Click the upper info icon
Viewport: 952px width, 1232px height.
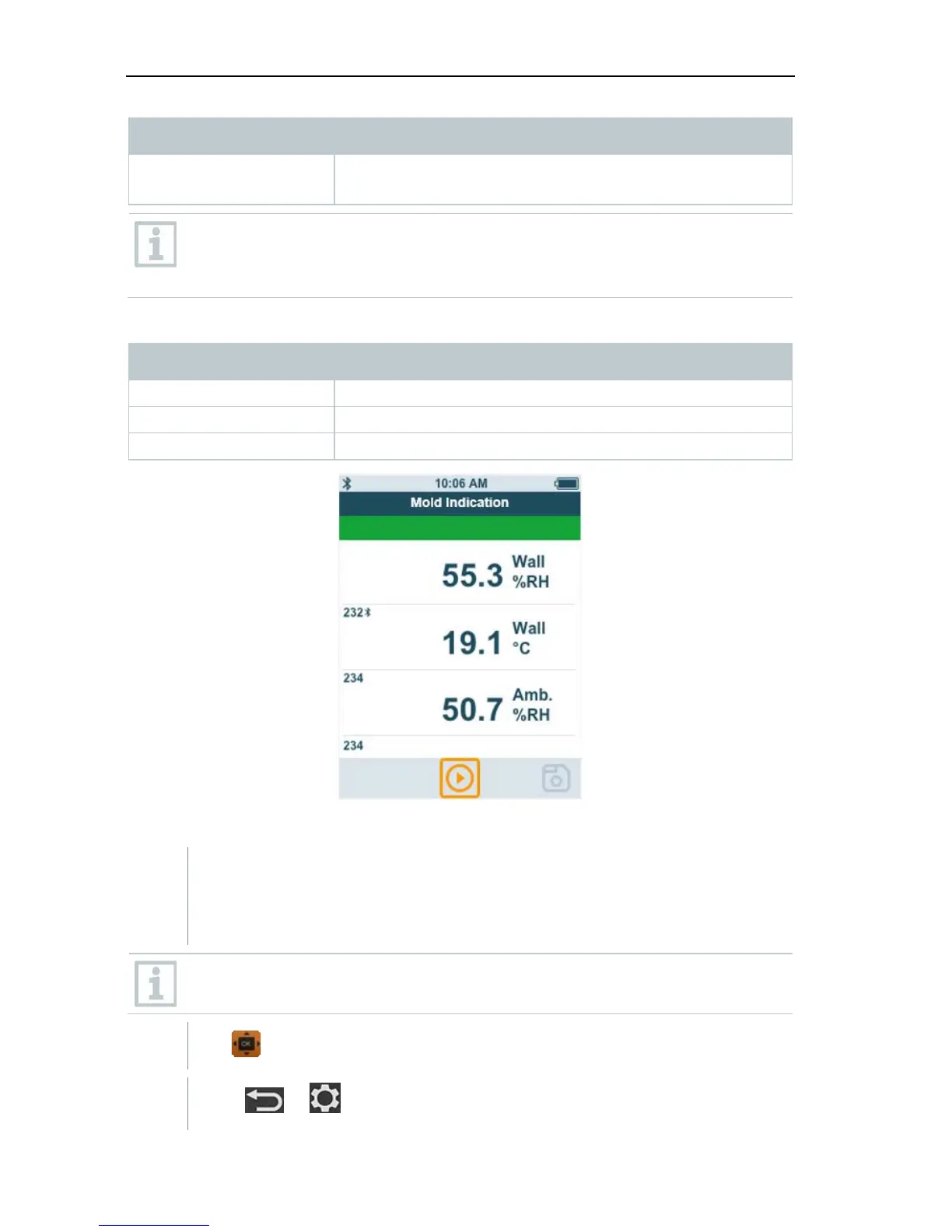(x=156, y=244)
